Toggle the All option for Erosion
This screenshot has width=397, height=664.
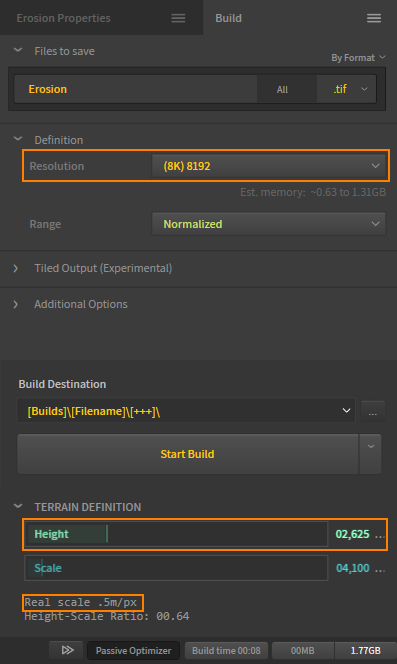[282, 89]
